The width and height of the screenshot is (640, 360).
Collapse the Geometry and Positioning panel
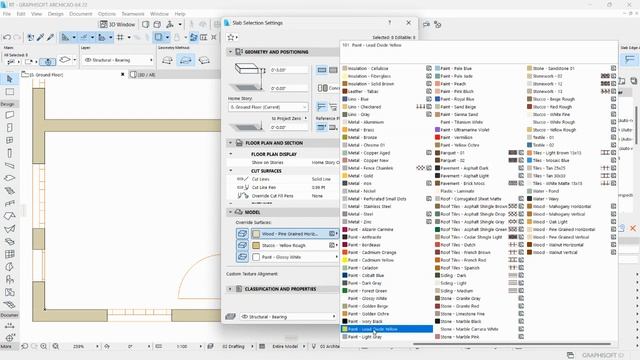(230, 52)
